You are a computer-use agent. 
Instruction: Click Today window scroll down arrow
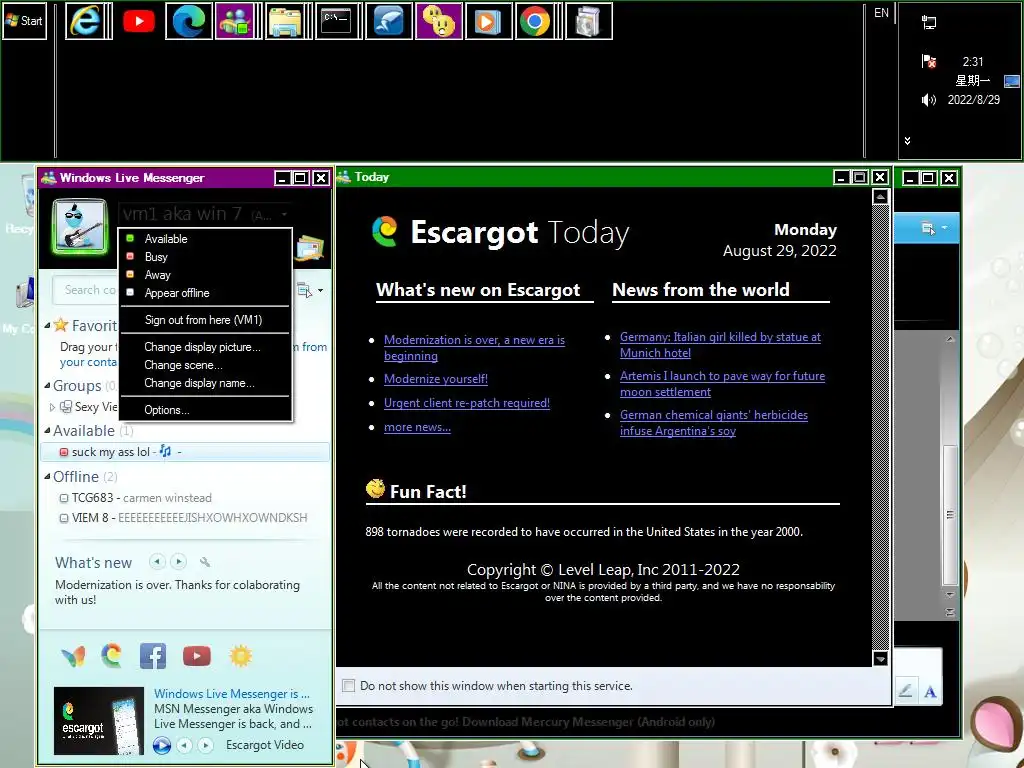(x=880, y=659)
